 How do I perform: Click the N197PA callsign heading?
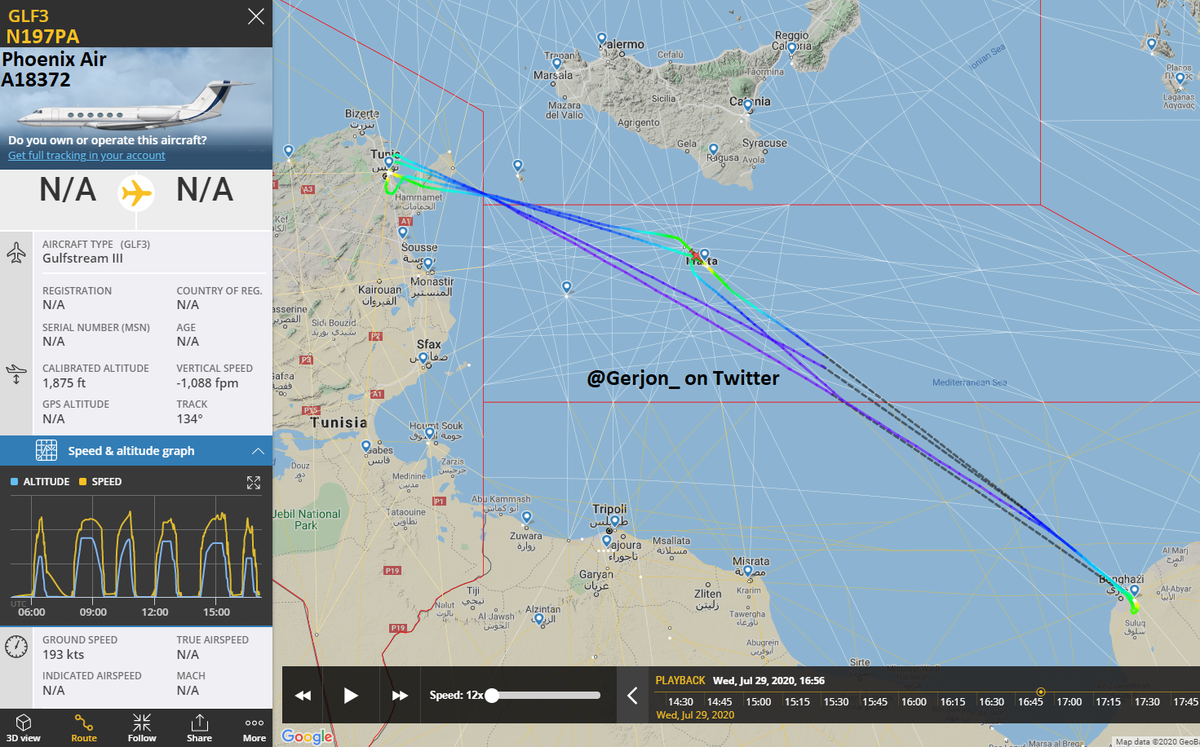pyautogui.click(x=43, y=36)
